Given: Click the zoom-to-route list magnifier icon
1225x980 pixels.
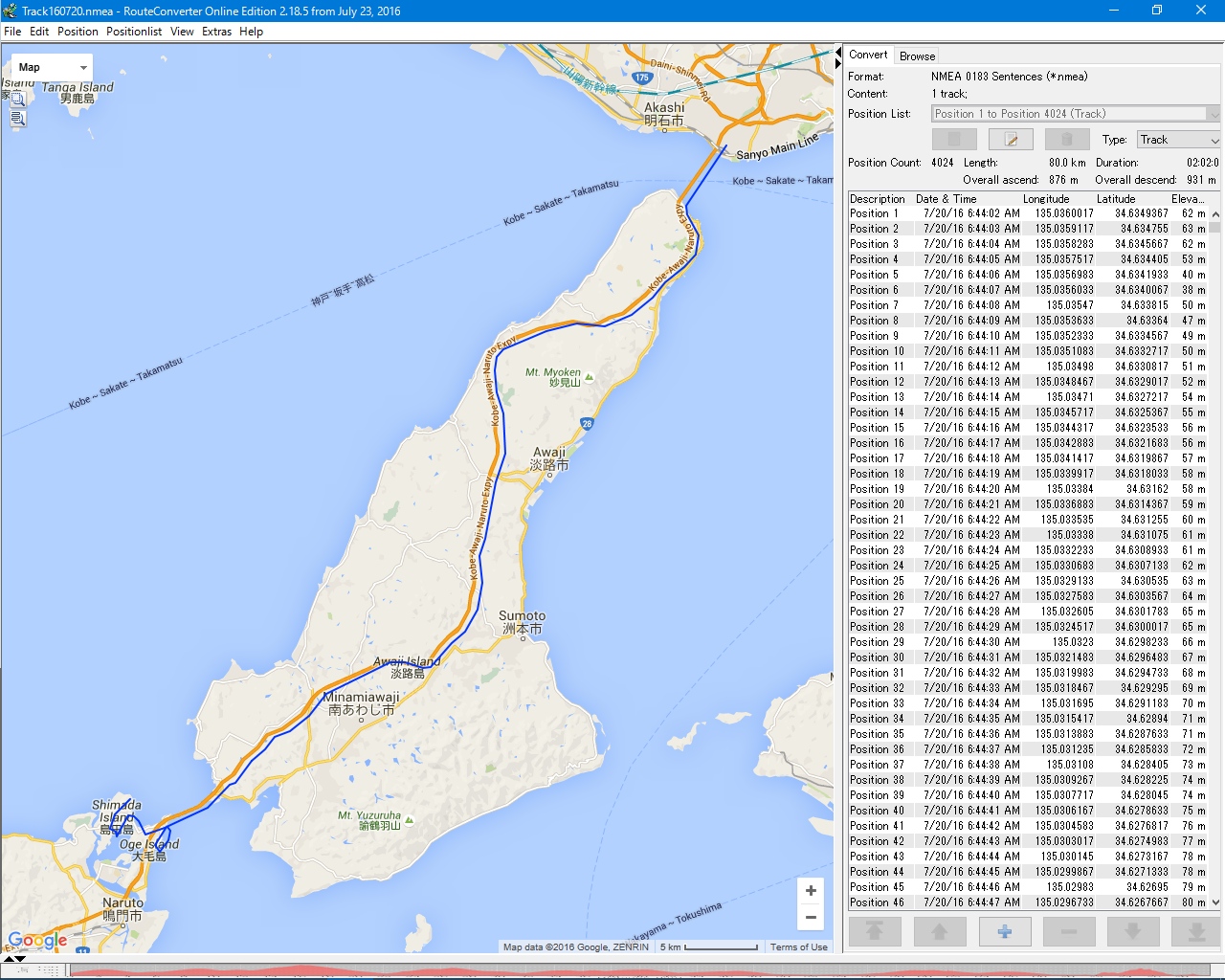Looking at the screenshot, I should [17, 119].
